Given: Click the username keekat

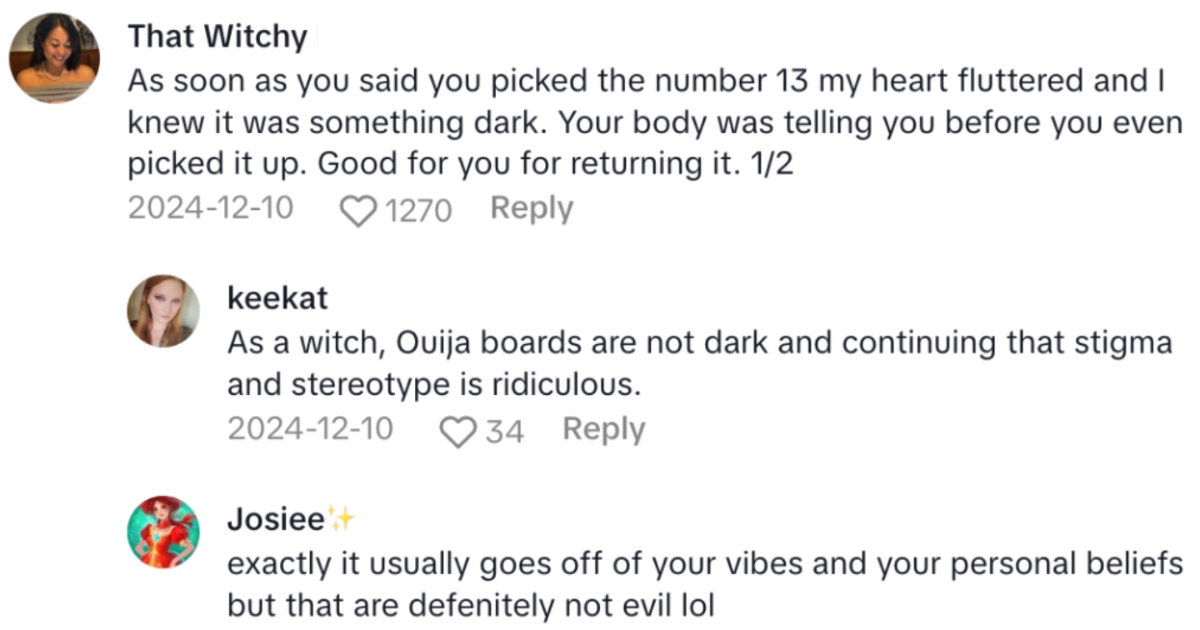Looking at the screenshot, I should (276, 297).
